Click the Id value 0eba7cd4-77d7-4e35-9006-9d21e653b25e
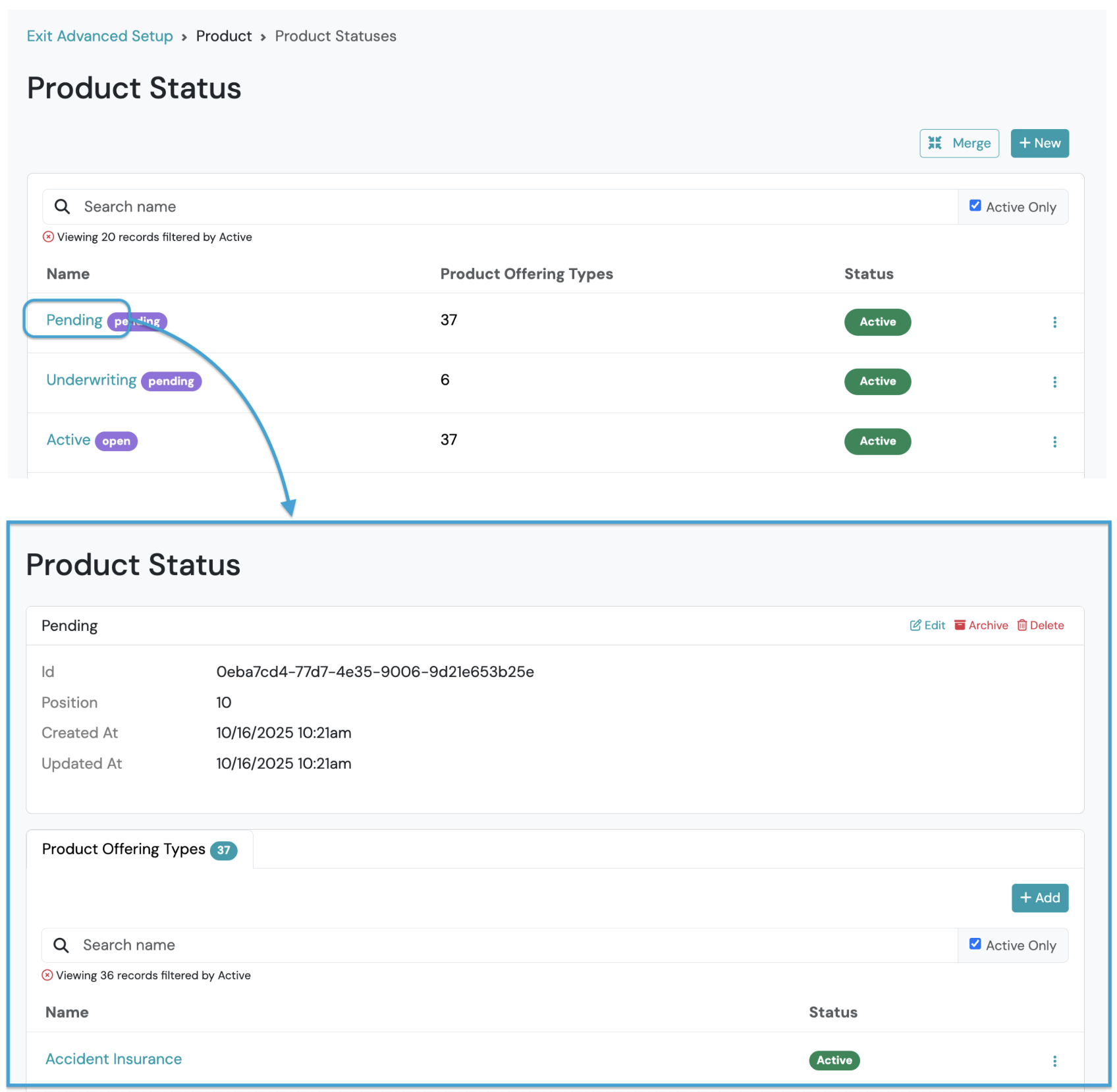1117x1092 pixels. coord(375,672)
